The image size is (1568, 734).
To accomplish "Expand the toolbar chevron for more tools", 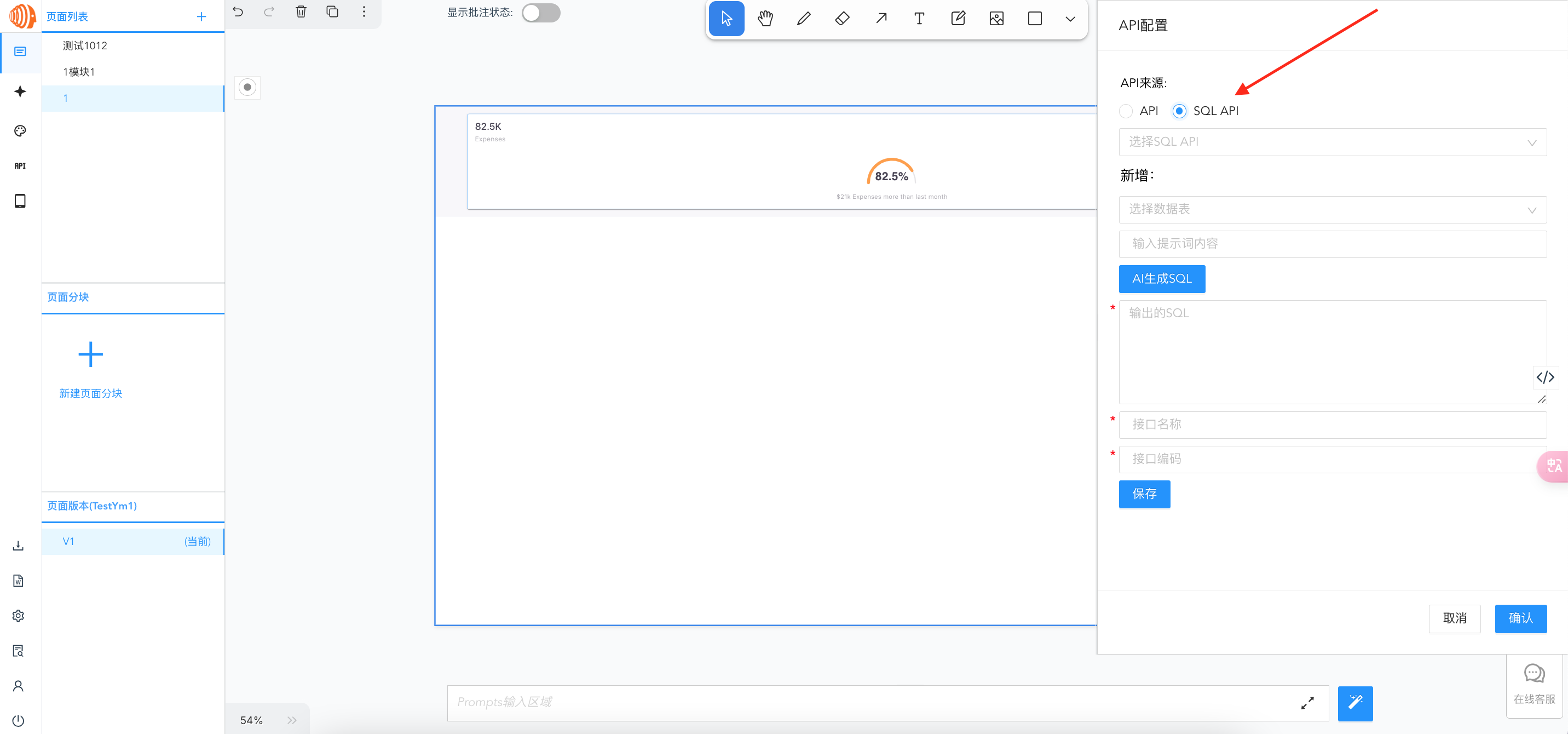I will (x=1070, y=18).
